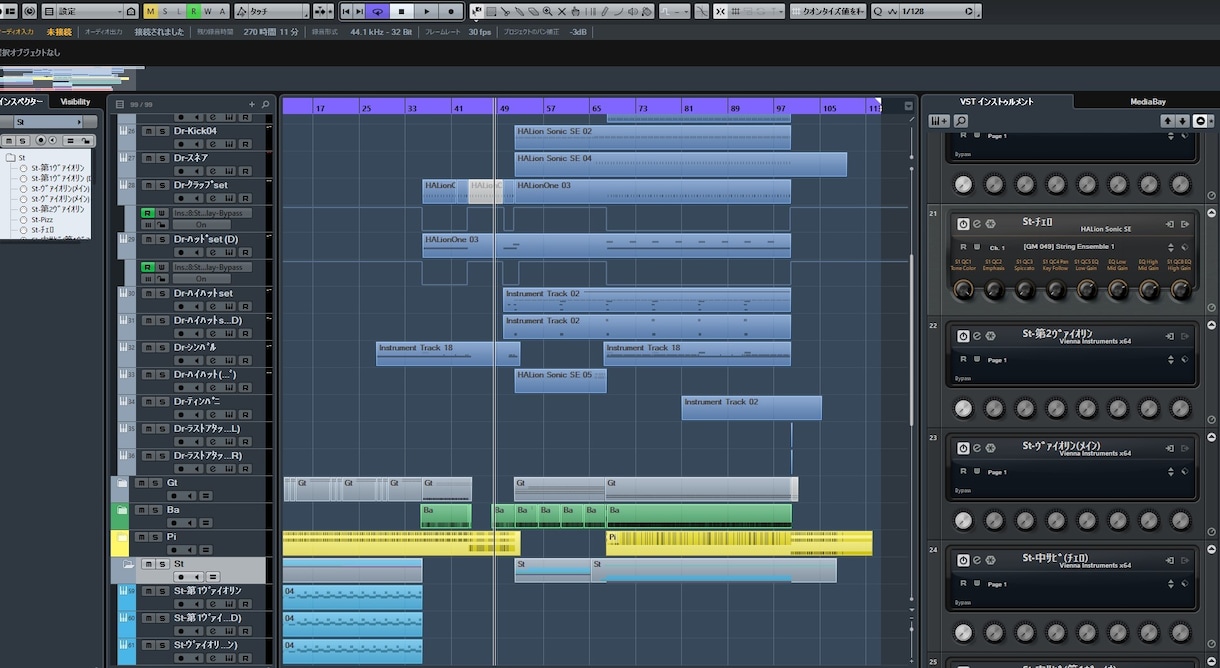The image size is (1220, 668).
Task: Add a track instrument in VST rack
Action: [x=939, y=121]
